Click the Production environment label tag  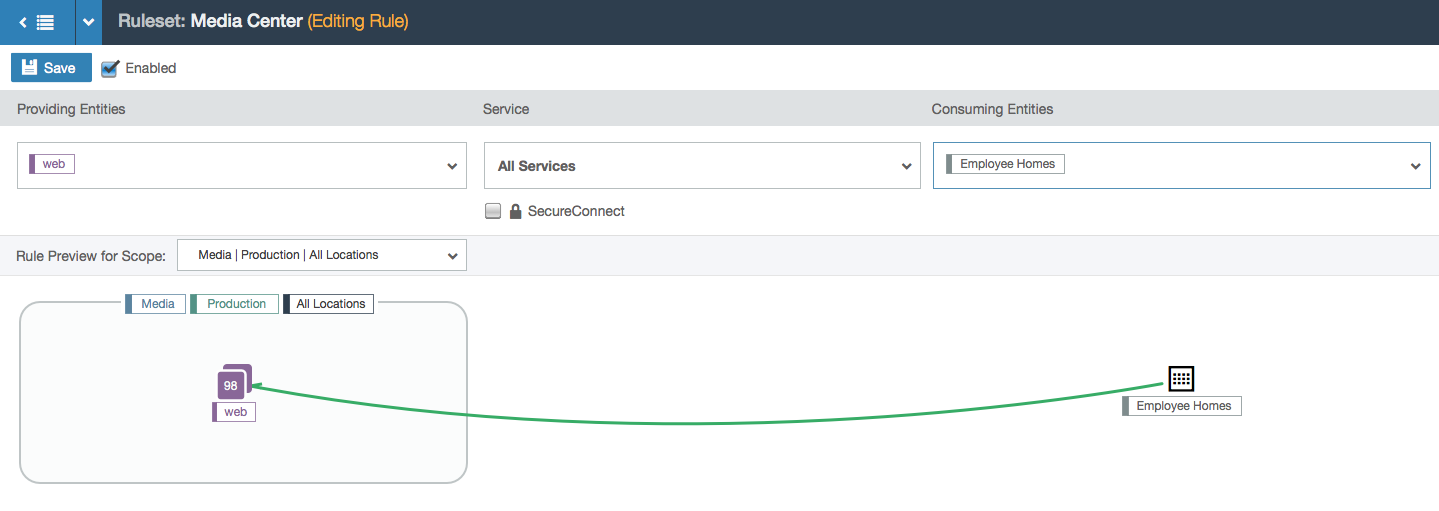(x=235, y=304)
